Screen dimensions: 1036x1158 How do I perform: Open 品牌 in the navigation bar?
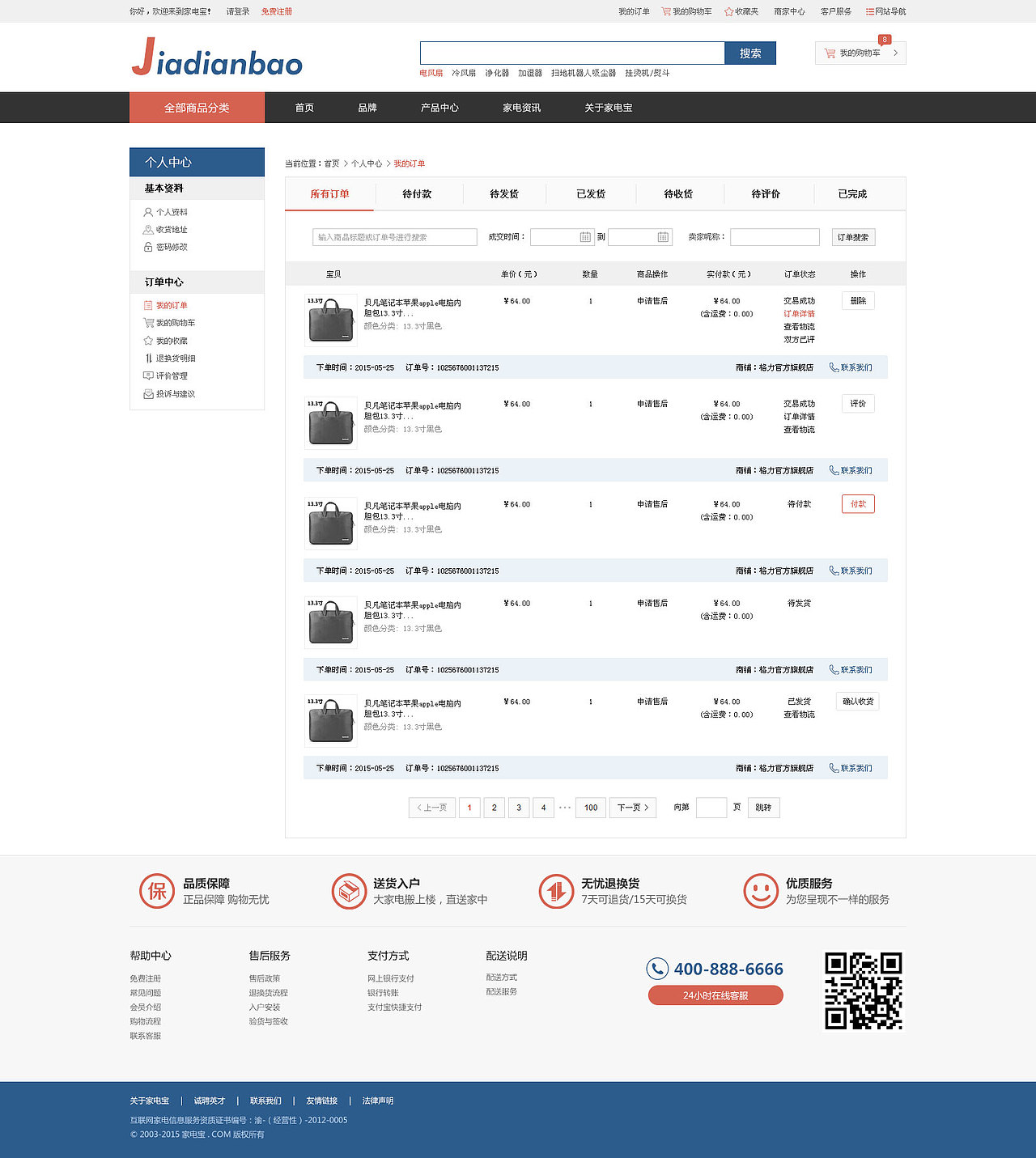[367, 108]
